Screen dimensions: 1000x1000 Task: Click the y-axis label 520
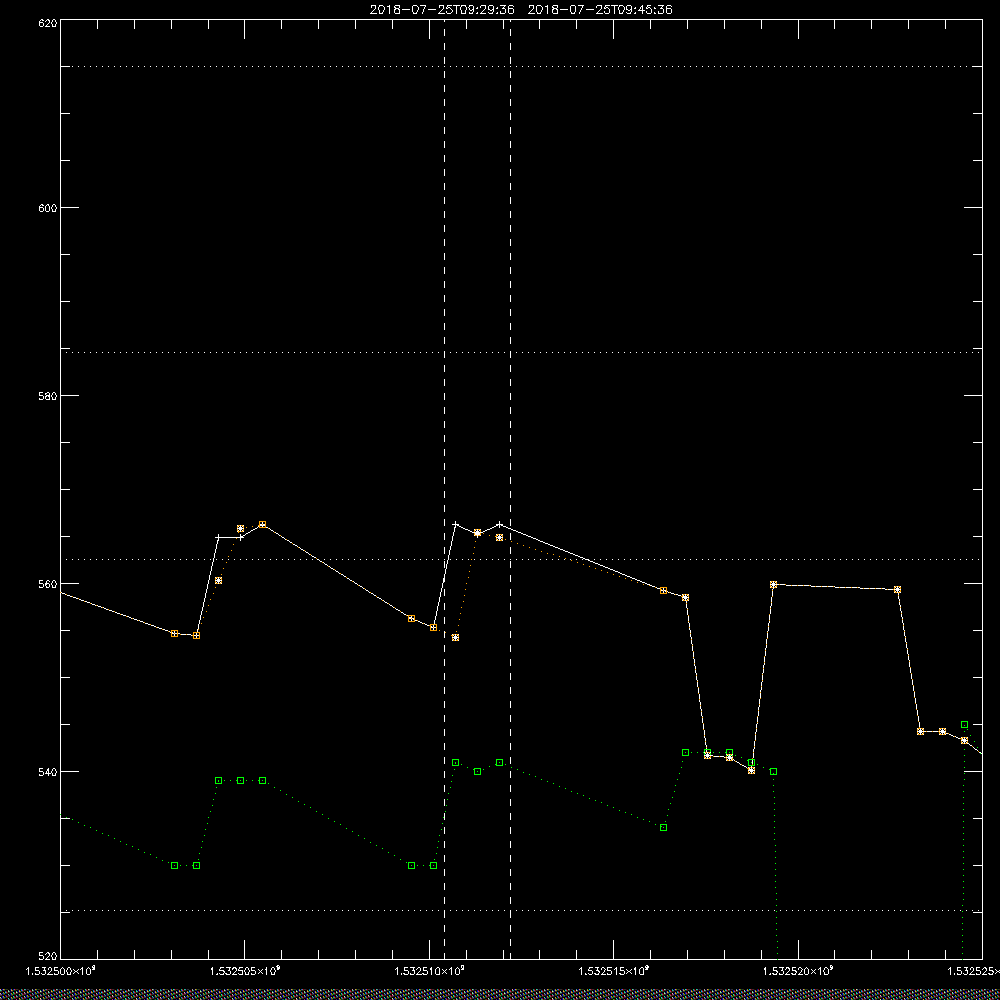(x=48, y=957)
